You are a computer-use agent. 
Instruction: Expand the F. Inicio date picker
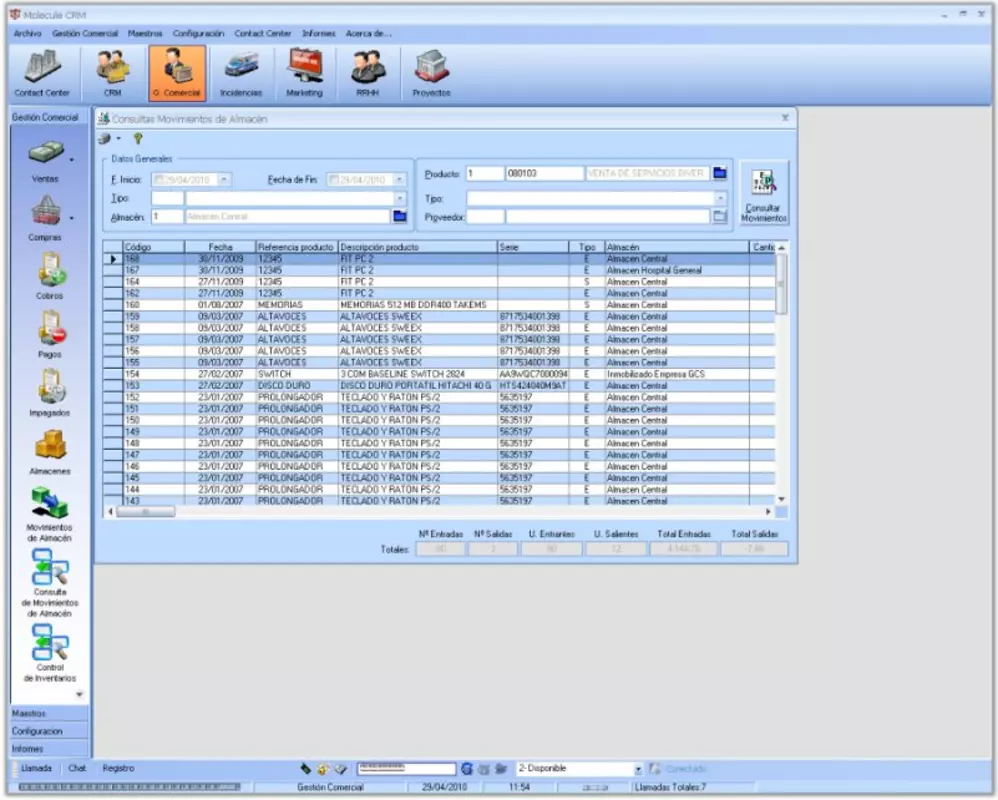pyautogui.click(x=224, y=179)
